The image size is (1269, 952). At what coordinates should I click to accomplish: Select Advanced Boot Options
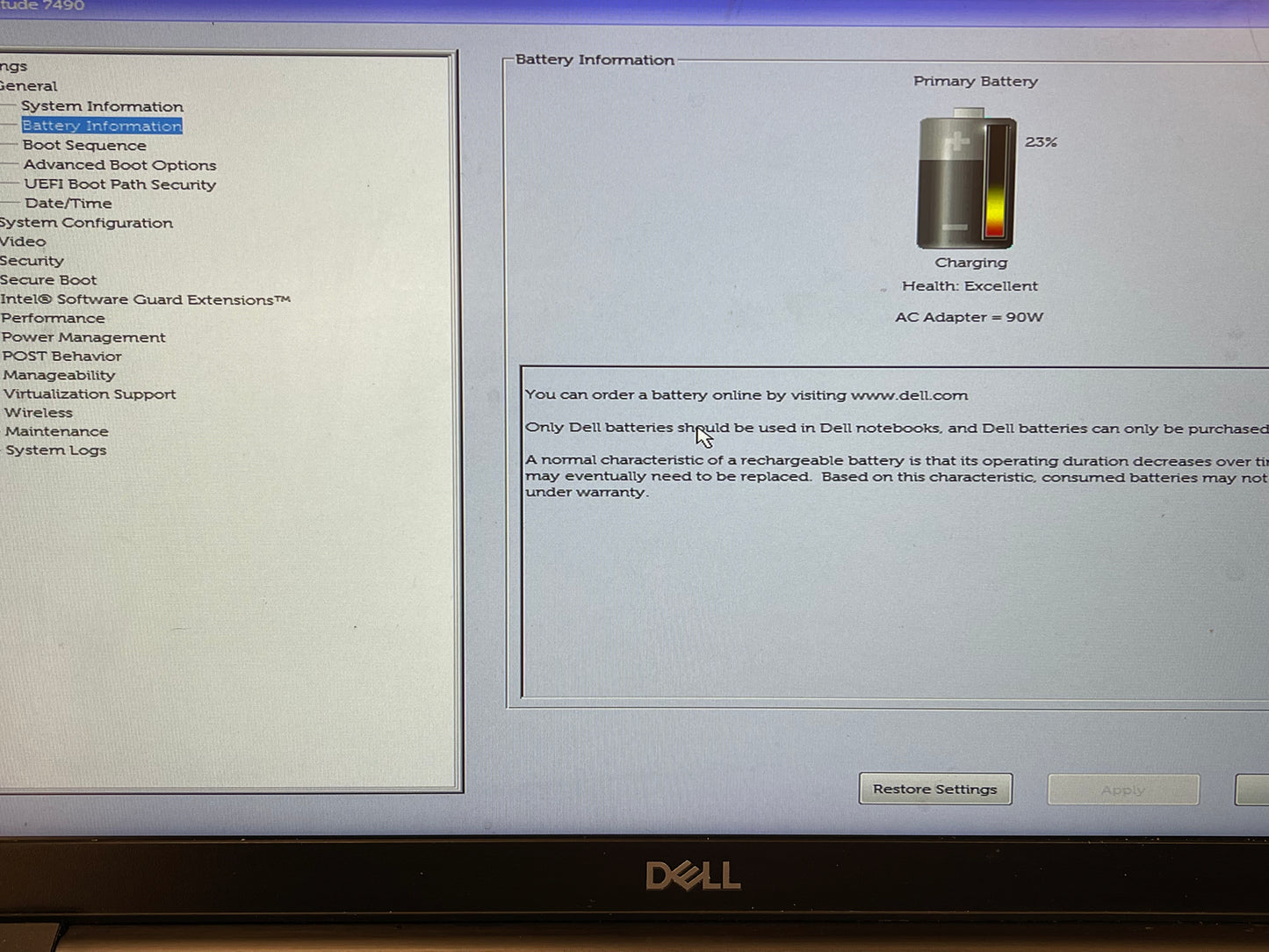point(119,164)
